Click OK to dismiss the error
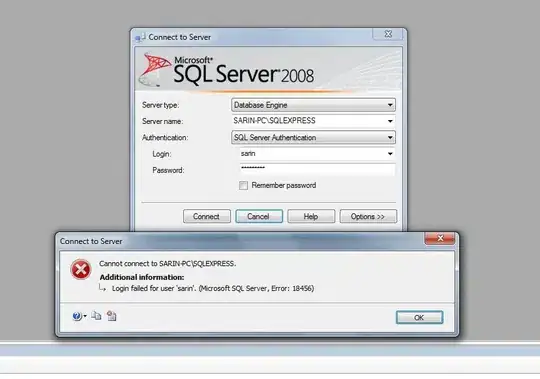 tap(419, 317)
